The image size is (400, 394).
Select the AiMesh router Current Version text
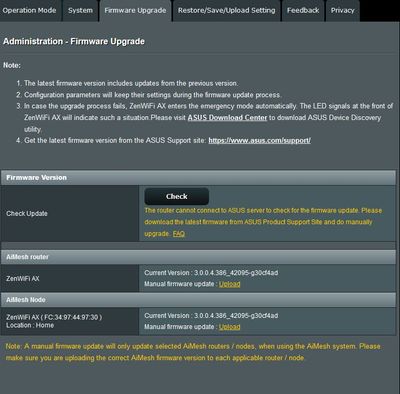point(211,273)
